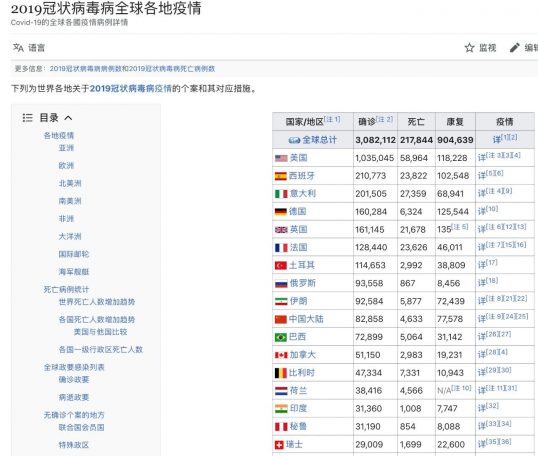
Task: Click the edit pencil icon
Action: (x=514, y=48)
